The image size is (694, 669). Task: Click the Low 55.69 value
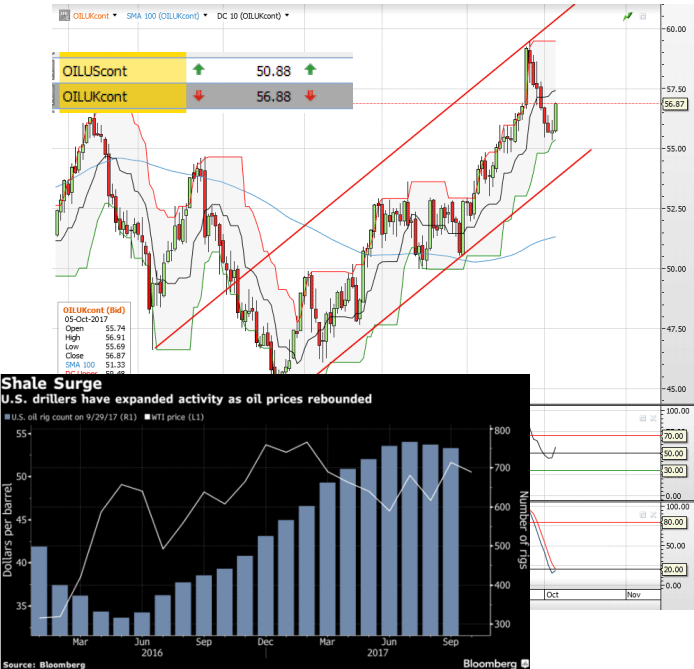click(115, 346)
